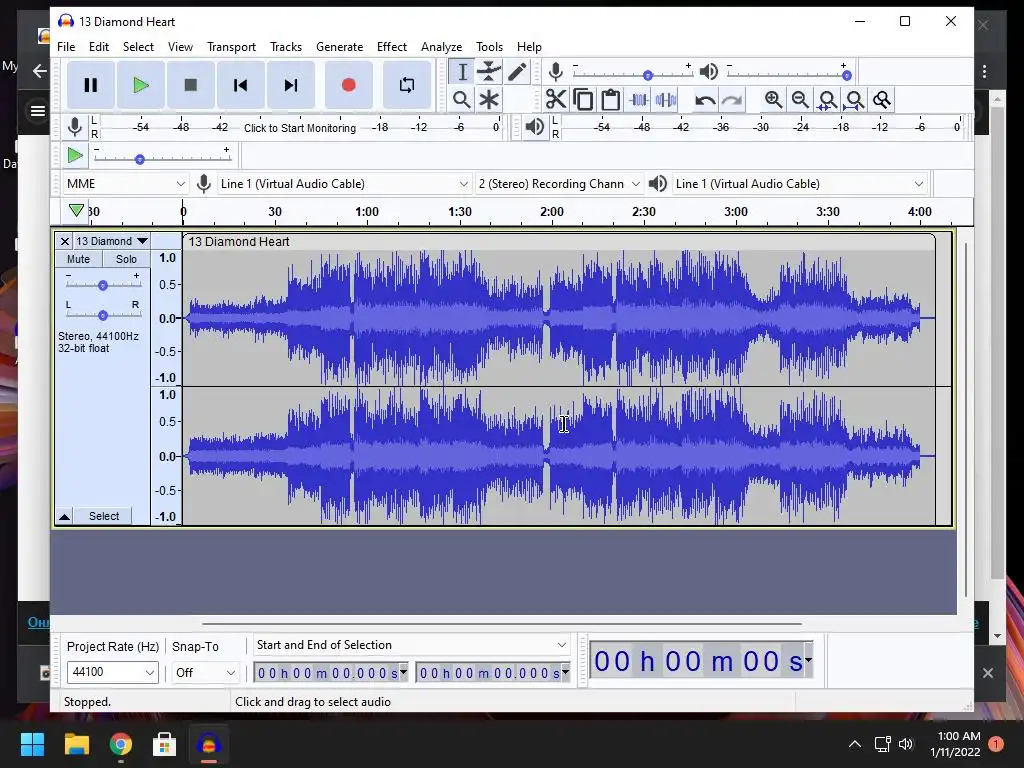Click Play-at-speed green button
1024x768 pixels.
75,155
